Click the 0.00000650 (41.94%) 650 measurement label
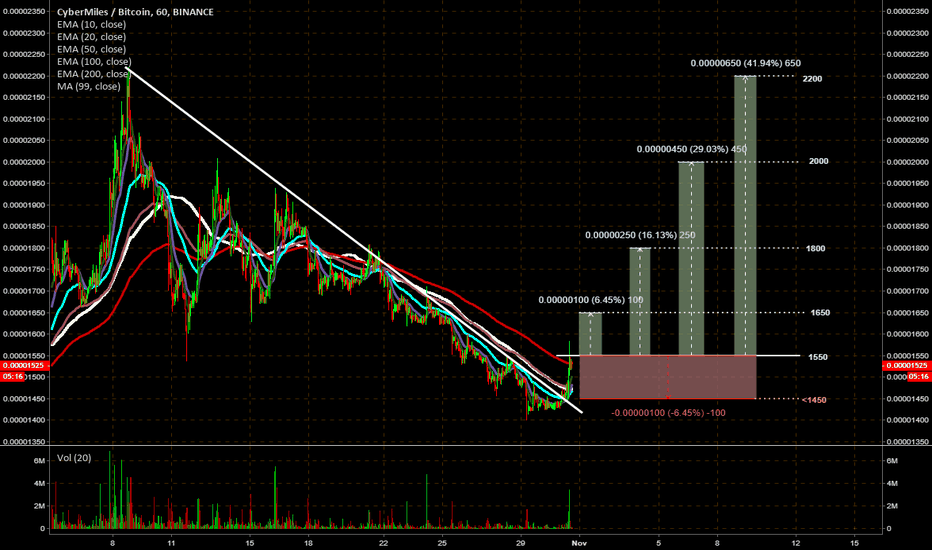 (x=745, y=63)
